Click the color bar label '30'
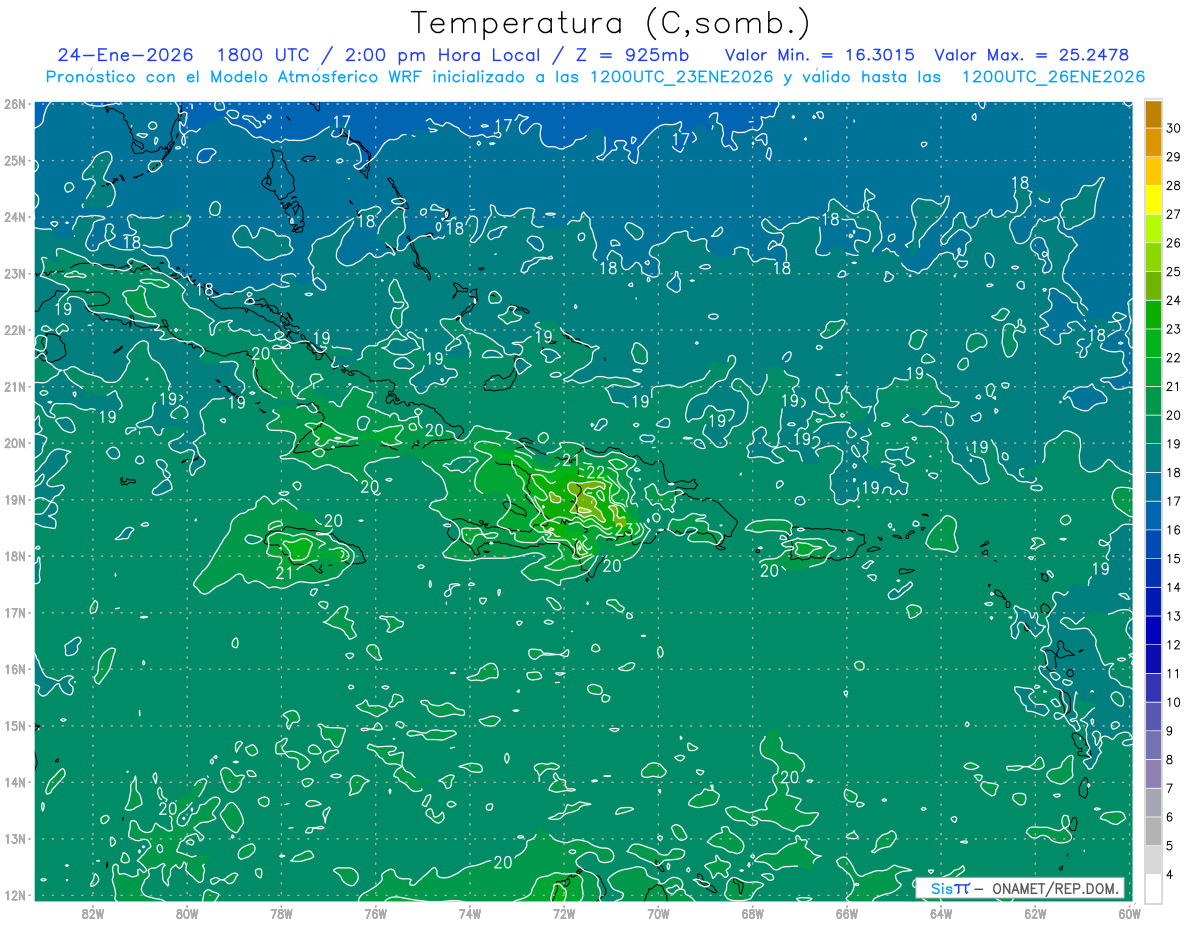The image size is (1200, 927). pos(1173,128)
